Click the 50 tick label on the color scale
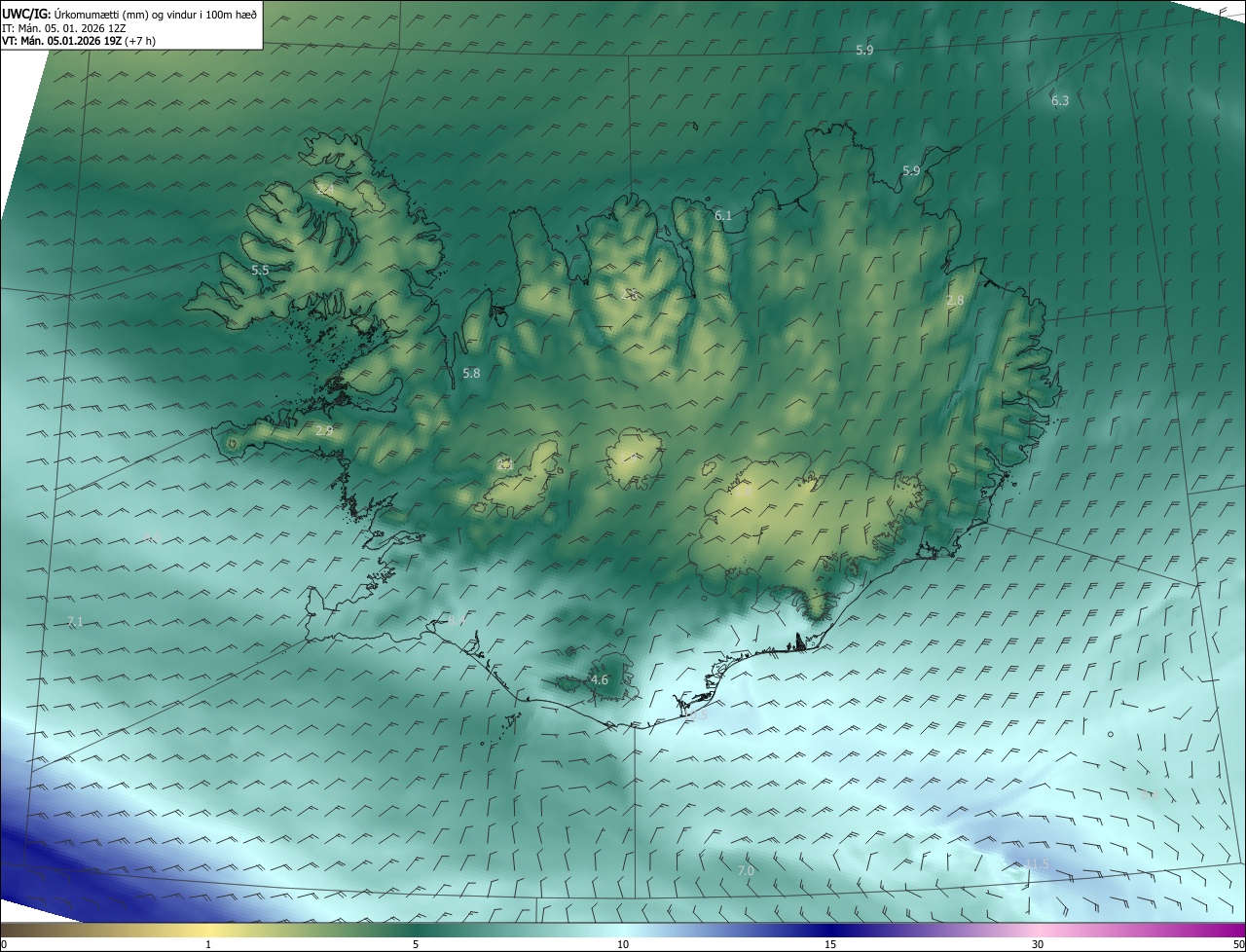 click(1238, 944)
